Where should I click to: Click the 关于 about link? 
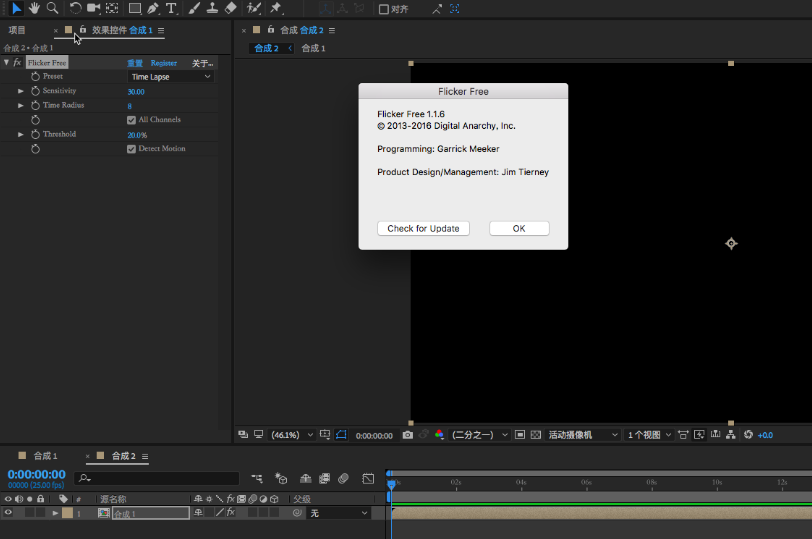[202, 63]
